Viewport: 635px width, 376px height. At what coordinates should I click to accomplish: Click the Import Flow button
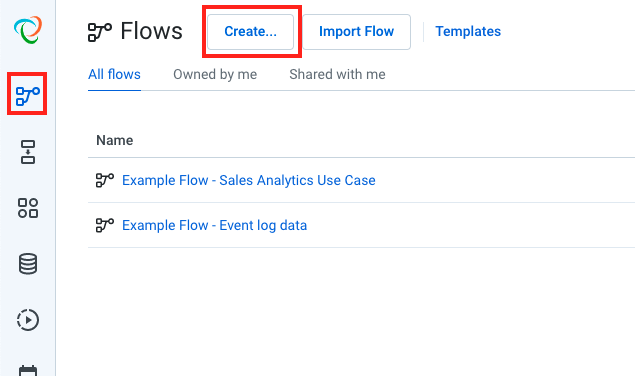pyautogui.click(x=356, y=32)
